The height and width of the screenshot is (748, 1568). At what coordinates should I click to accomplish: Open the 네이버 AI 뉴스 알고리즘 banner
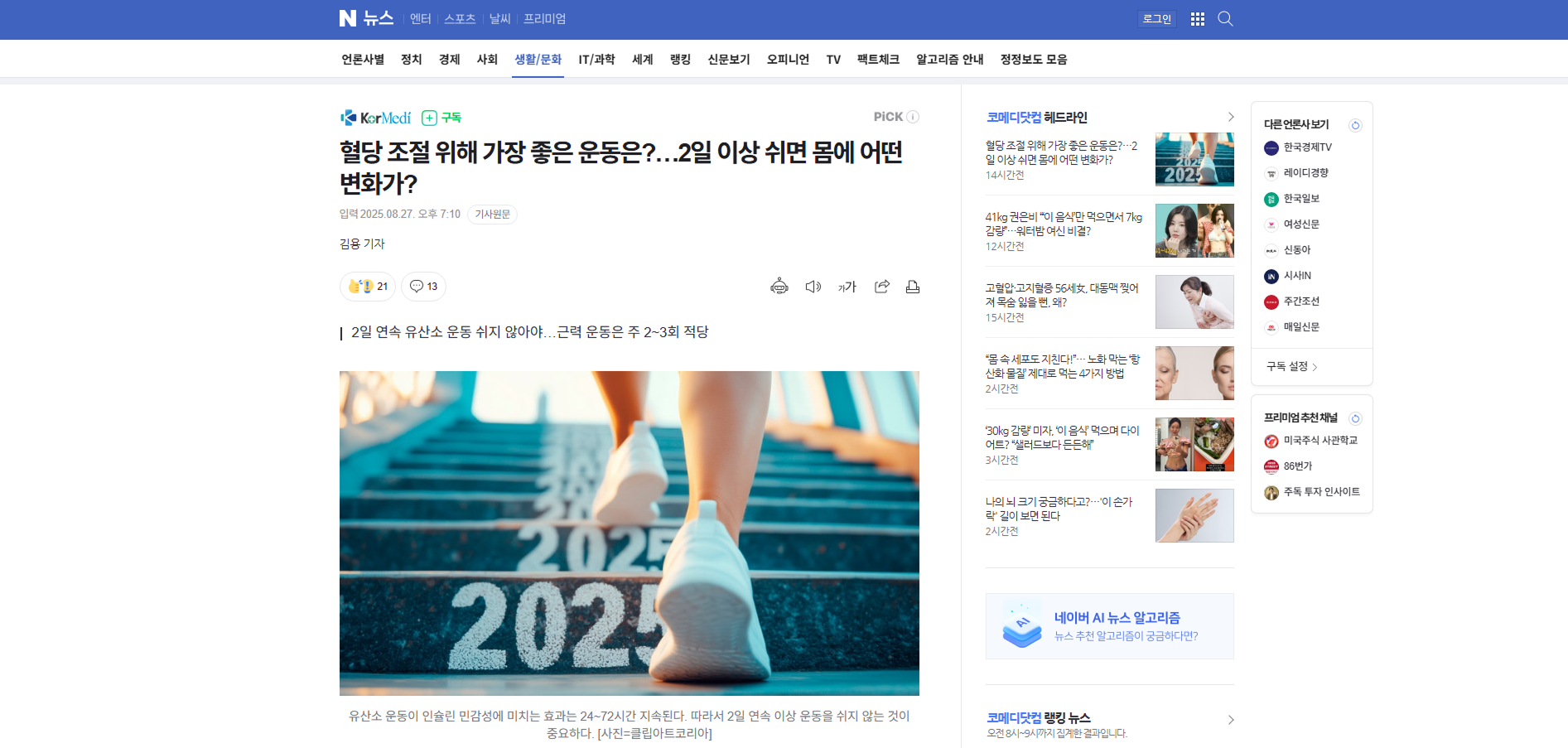pos(1109,626)
